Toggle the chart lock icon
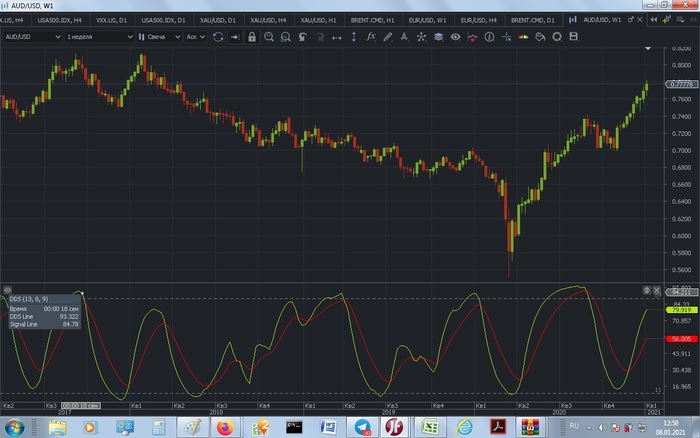Image resolution: width=700 pixels, height=438 pixels. pos(251,37)
